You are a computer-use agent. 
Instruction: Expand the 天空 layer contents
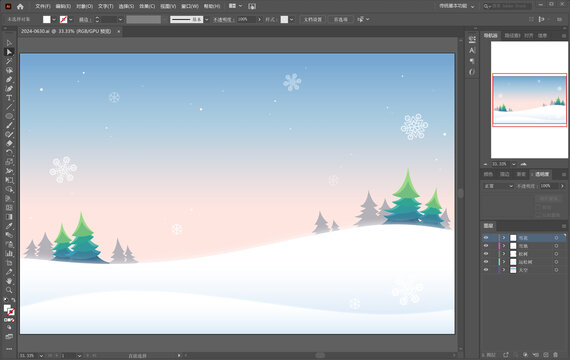[x=504, y=270]
